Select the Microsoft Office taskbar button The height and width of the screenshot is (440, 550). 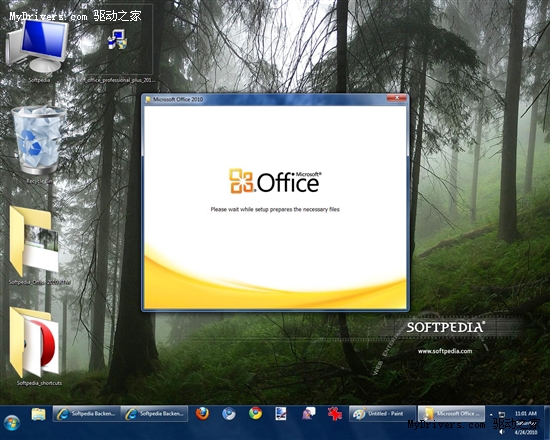451,414
